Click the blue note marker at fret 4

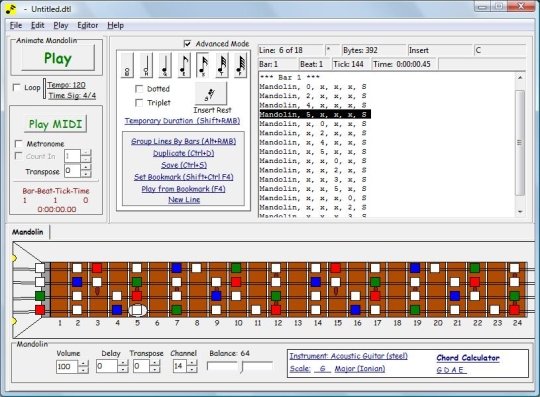(117, 310)
